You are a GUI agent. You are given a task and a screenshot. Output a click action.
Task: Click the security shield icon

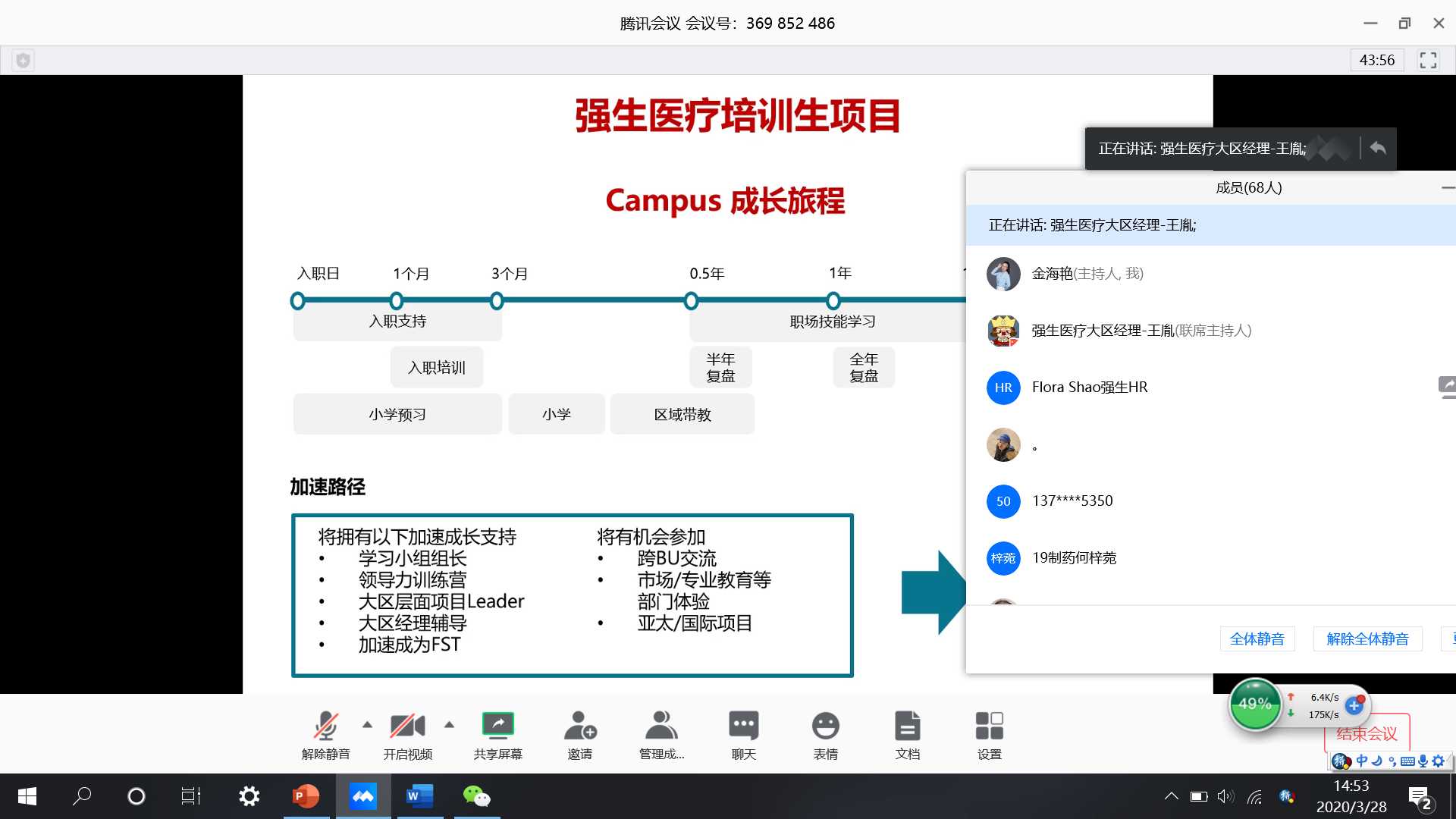pos(24,60)
